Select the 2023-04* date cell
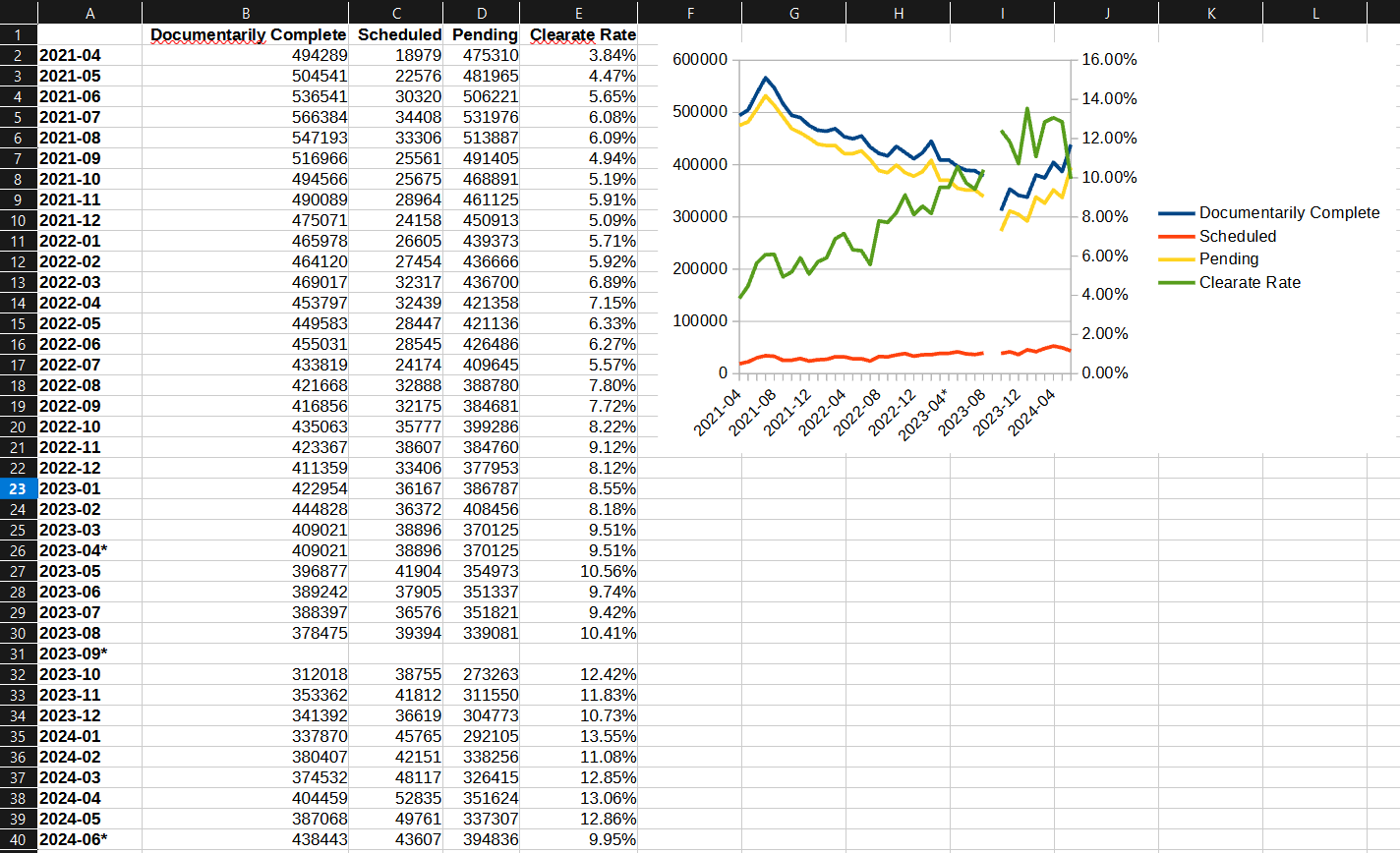 pos(90,550)
